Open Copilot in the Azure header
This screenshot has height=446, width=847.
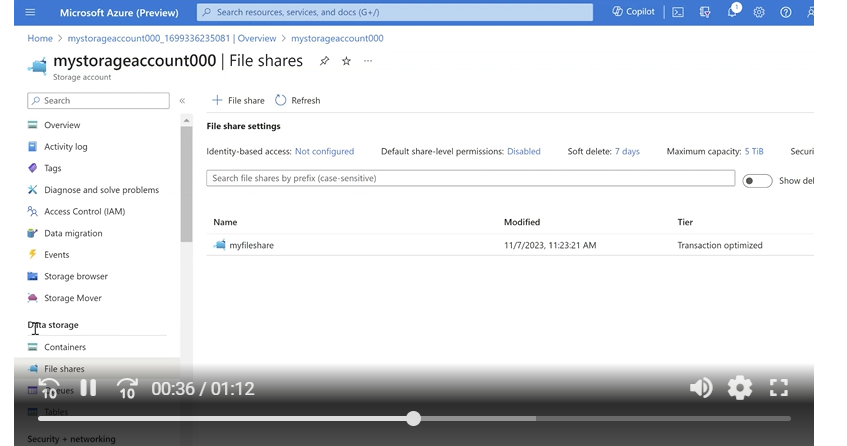coord(633,12)
